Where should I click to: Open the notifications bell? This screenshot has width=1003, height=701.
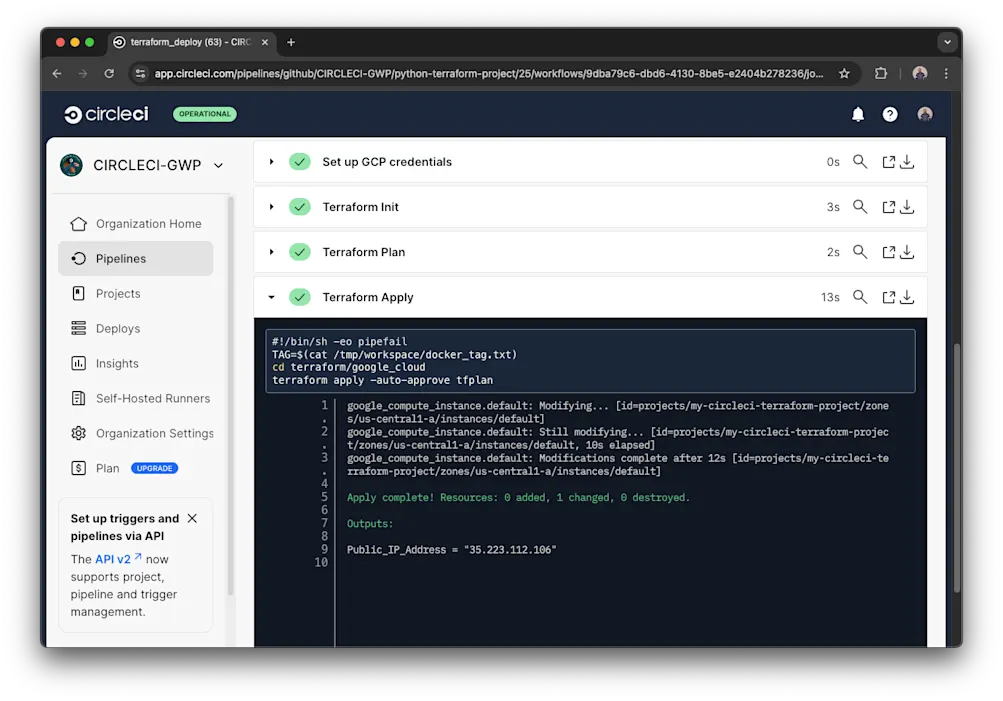pyautogui.click(x=857, y=113)
